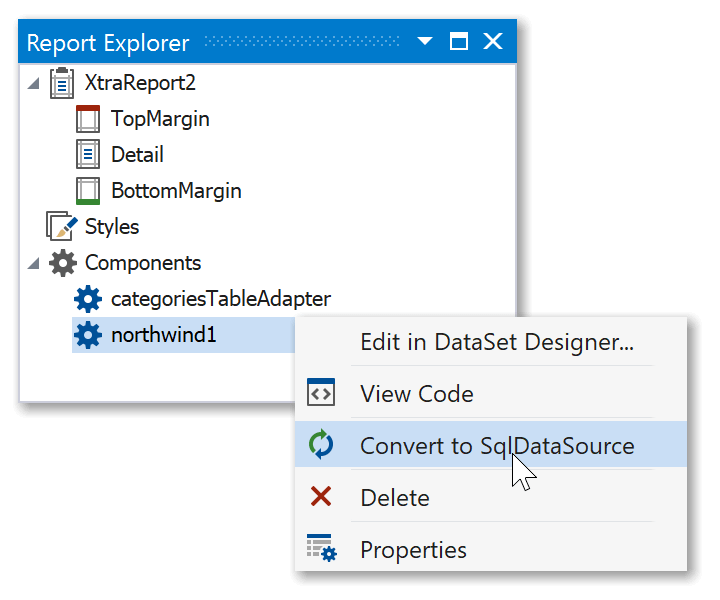Viewport: 720px width, 600px height.
Task: Click the TopMargin band icon
Action: click(x=88, y=119)
